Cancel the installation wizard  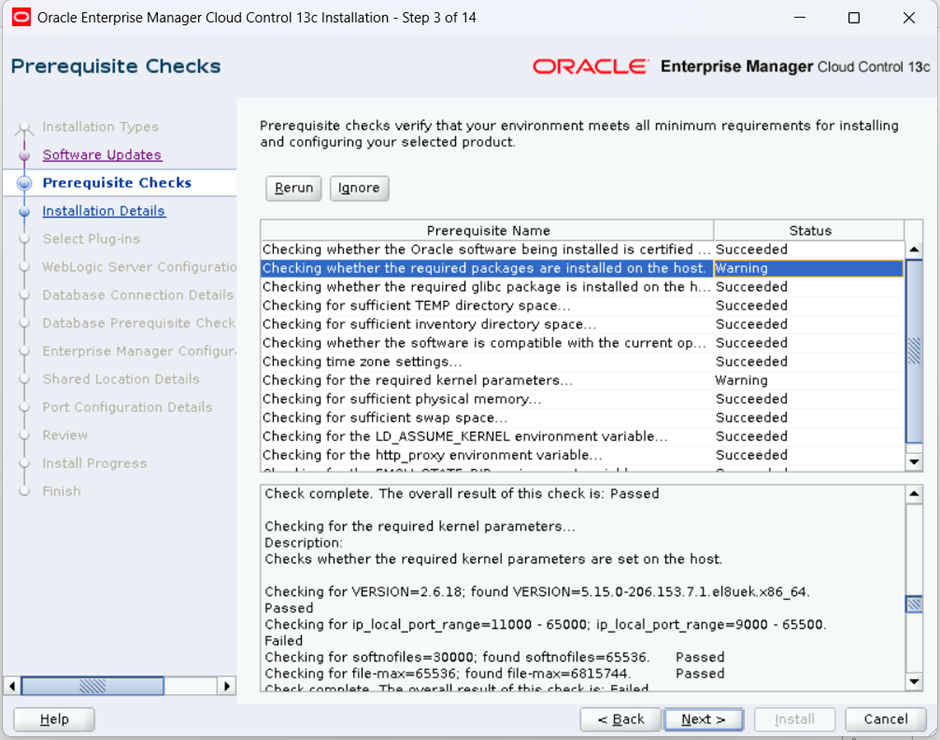(x=885, y=719)
